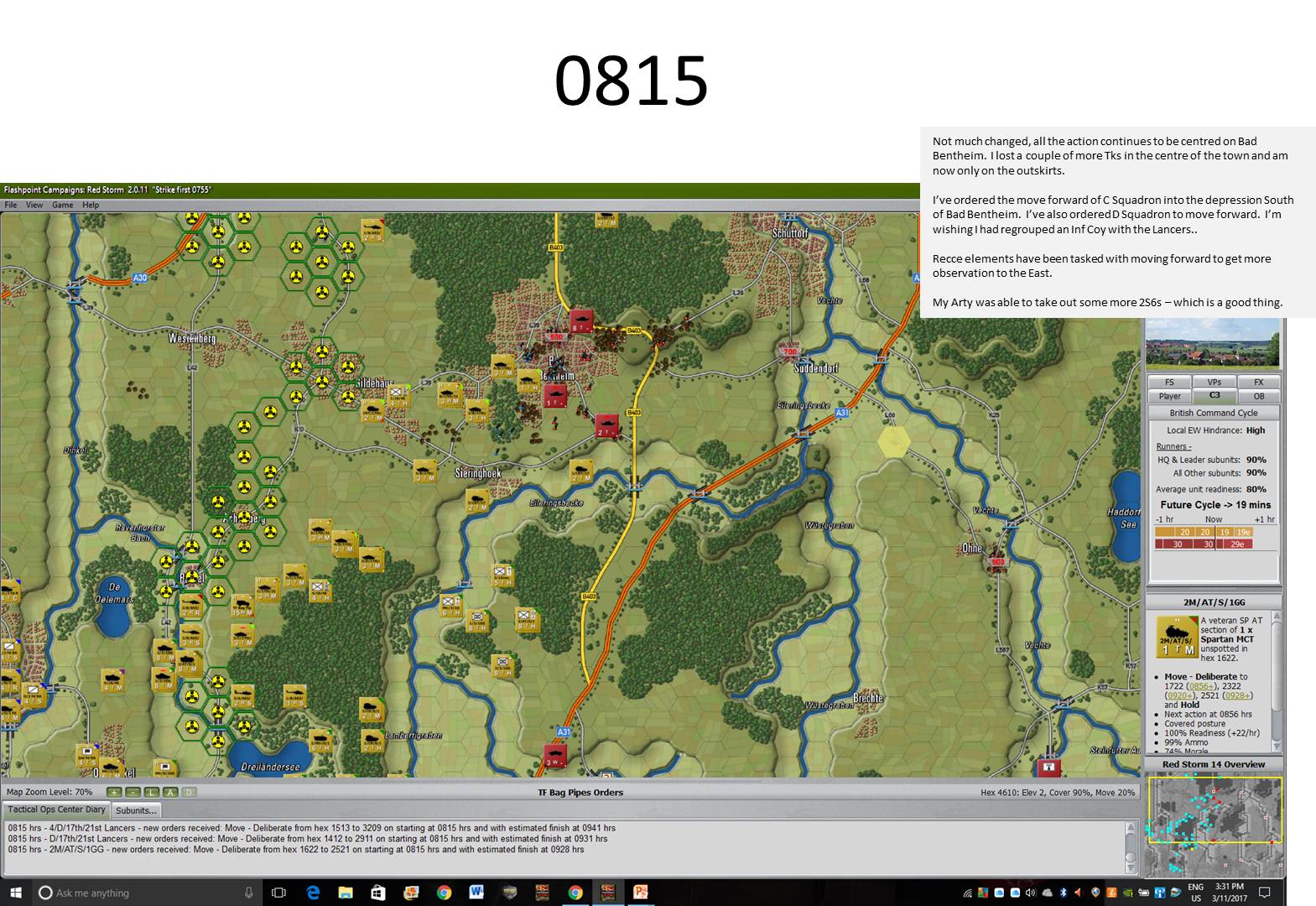The height and width of the screenshot is (906, 1316).
Task: Select the 15 W M artillery unit counter
Action: click(242, 606)
